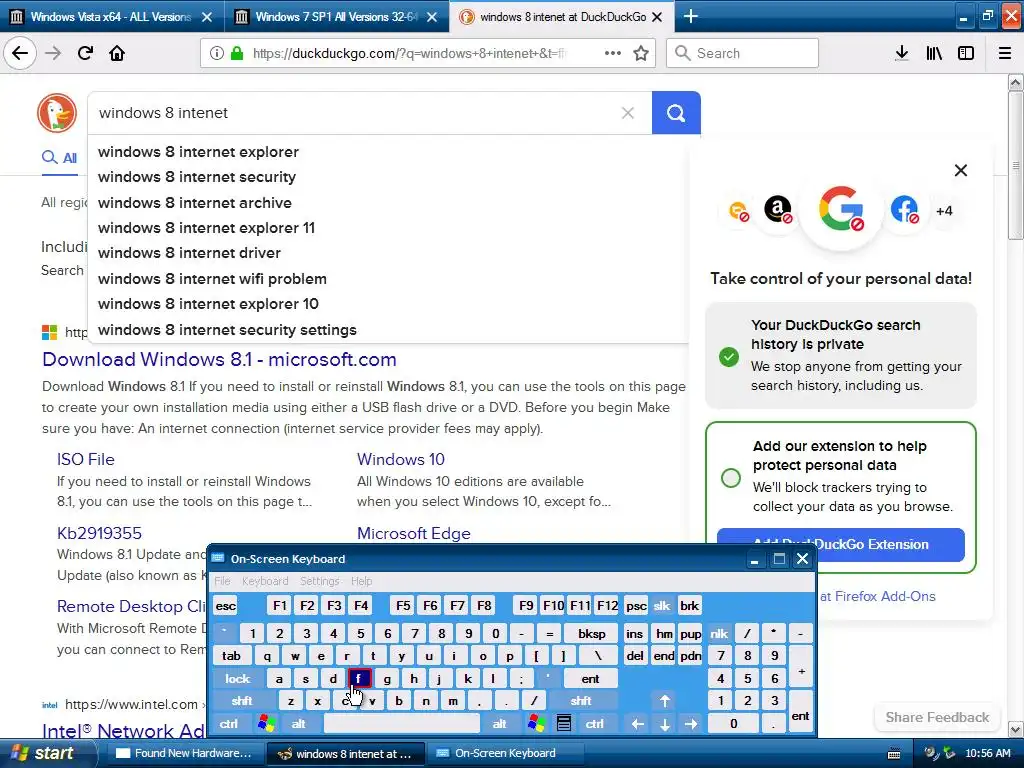
Task: Click the Windows start button
Action: pos(46,754)
